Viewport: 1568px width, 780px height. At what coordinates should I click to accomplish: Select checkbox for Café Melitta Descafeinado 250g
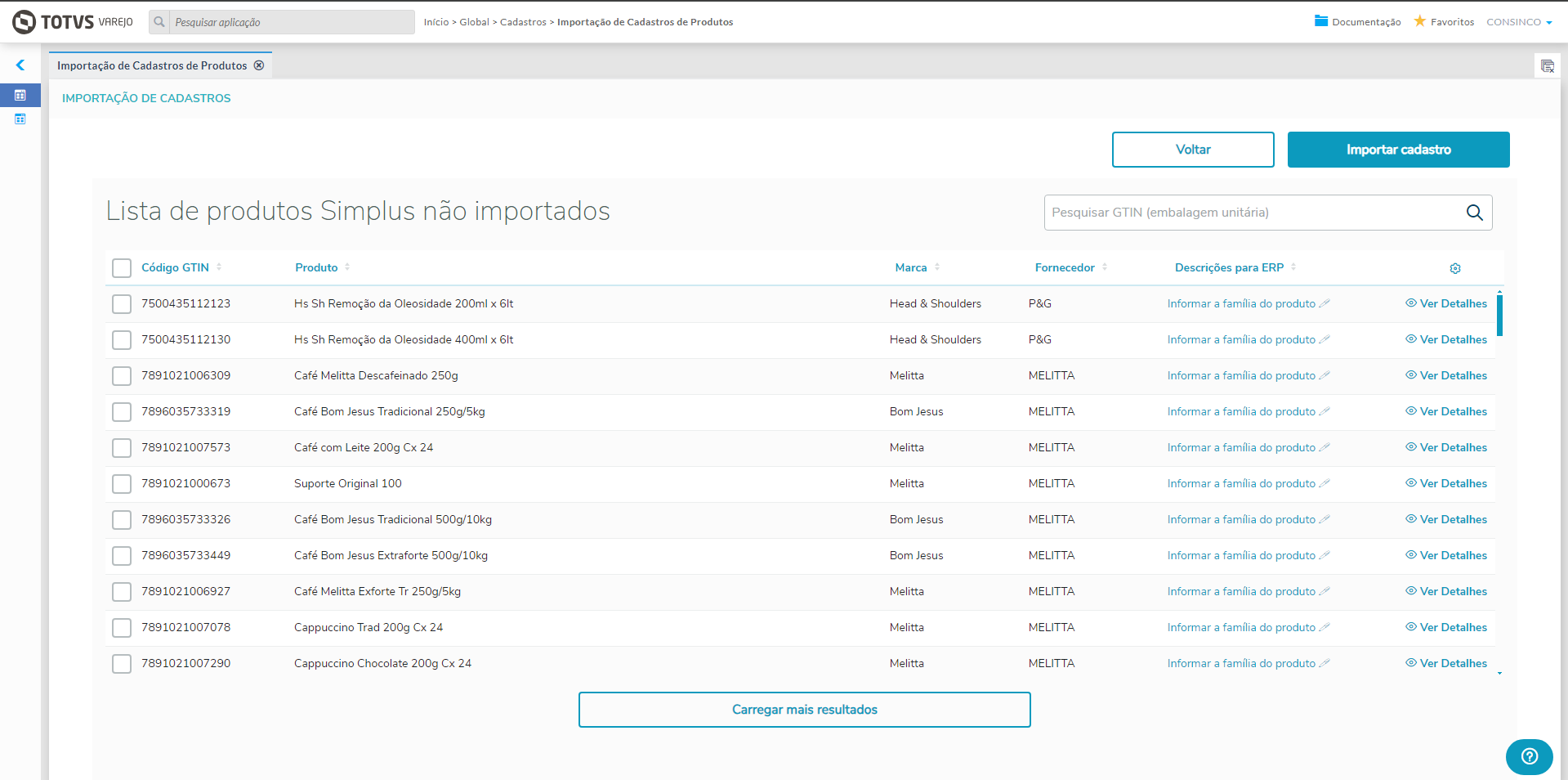click(122, 376)
